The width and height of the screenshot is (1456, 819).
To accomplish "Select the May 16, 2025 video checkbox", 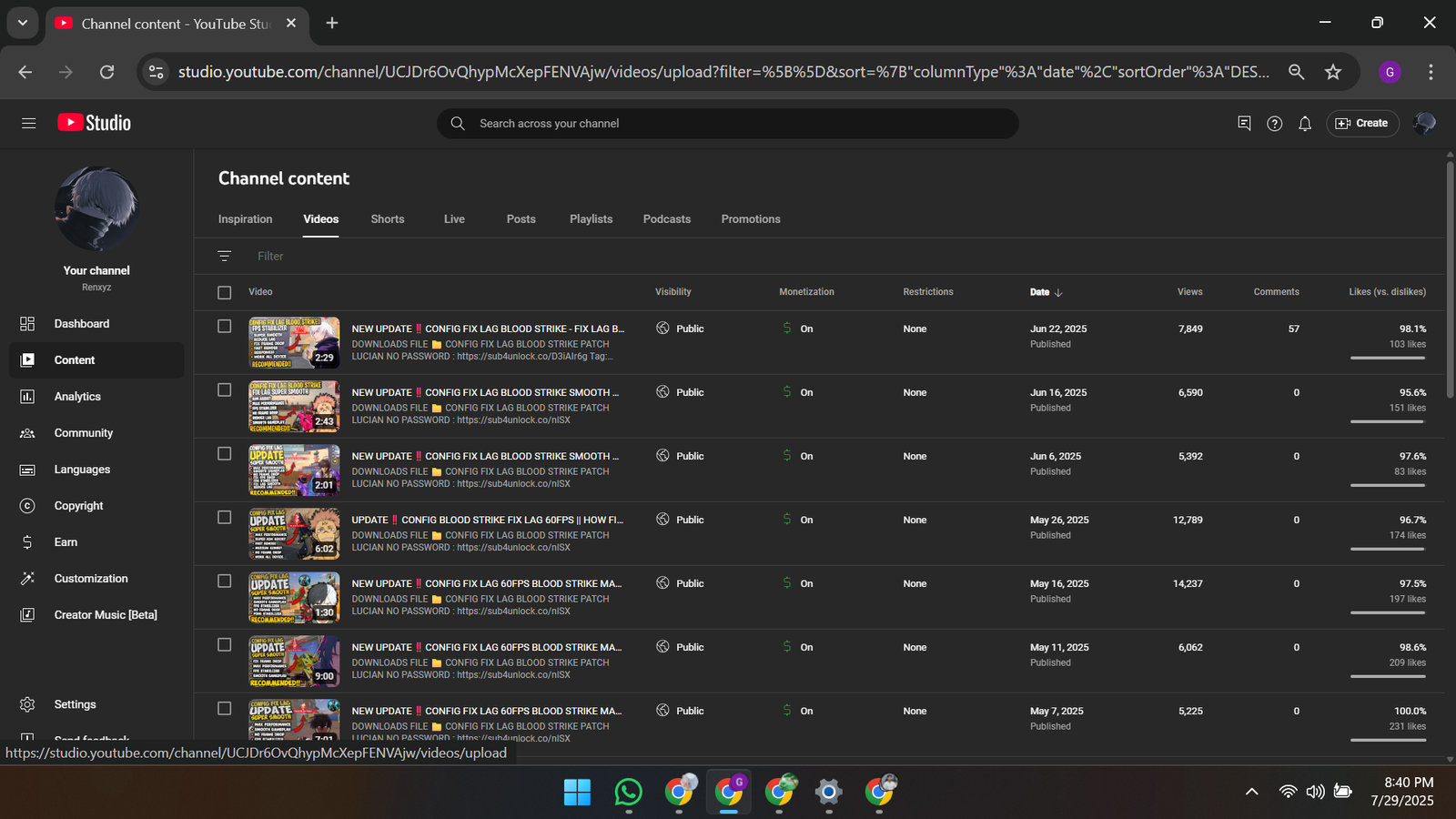I will (225, 581).
